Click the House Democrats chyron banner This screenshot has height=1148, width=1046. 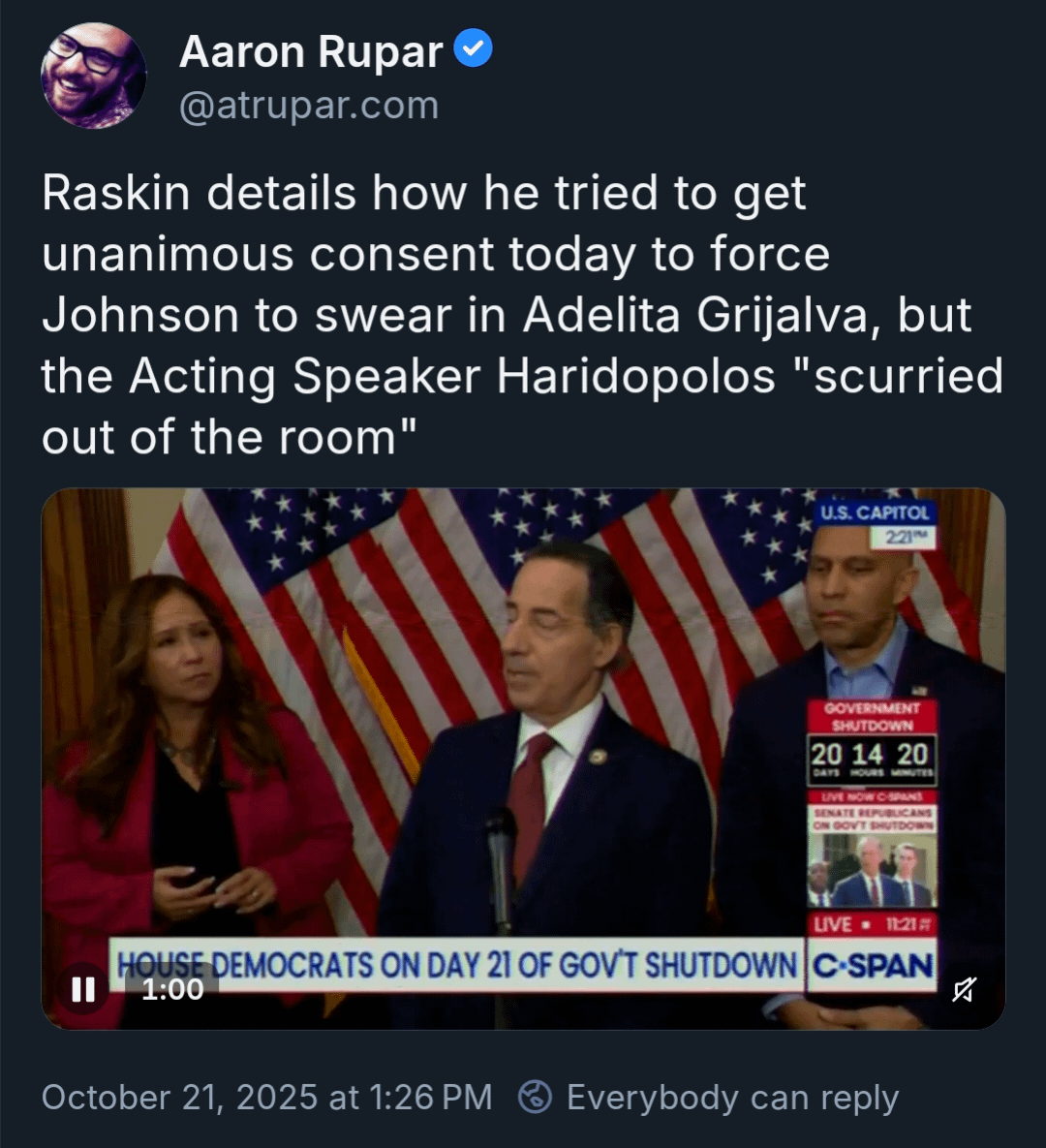(457, 964)
